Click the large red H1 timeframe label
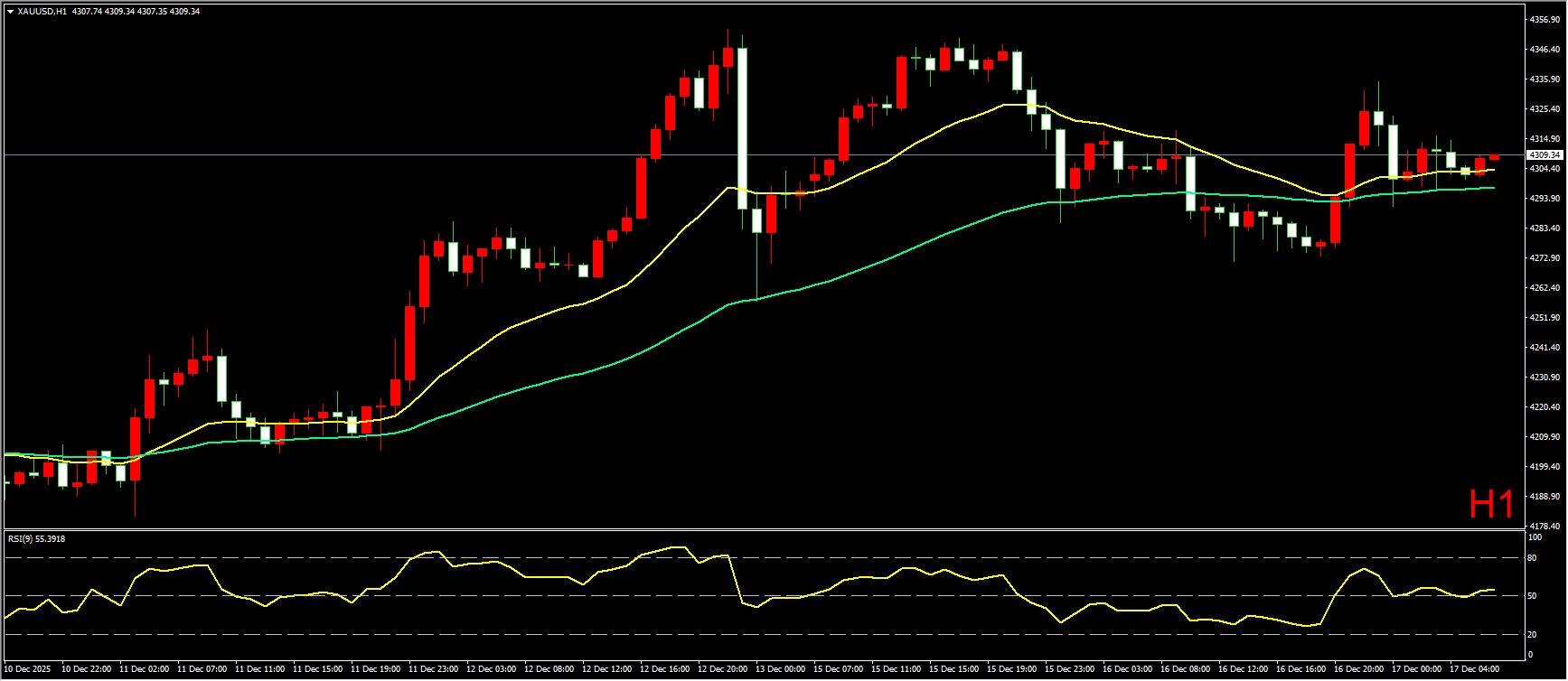The height and width of the screenshot is (681, 1568). tap(1490, 505)
